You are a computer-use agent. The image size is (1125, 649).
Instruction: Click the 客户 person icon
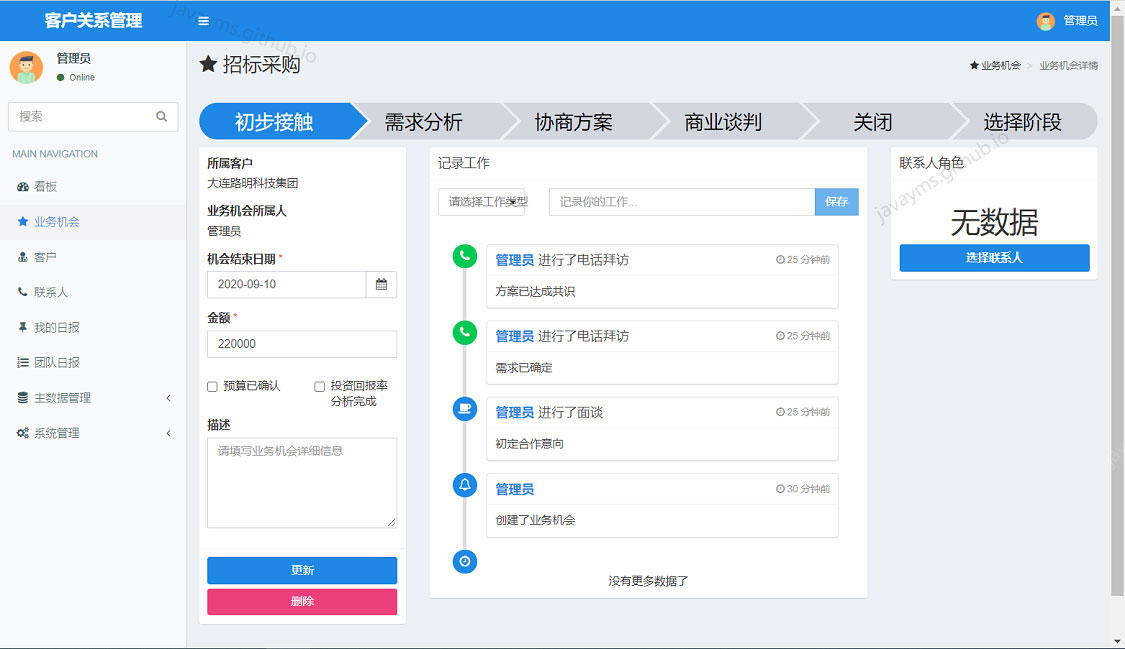(x=23, y=257)
